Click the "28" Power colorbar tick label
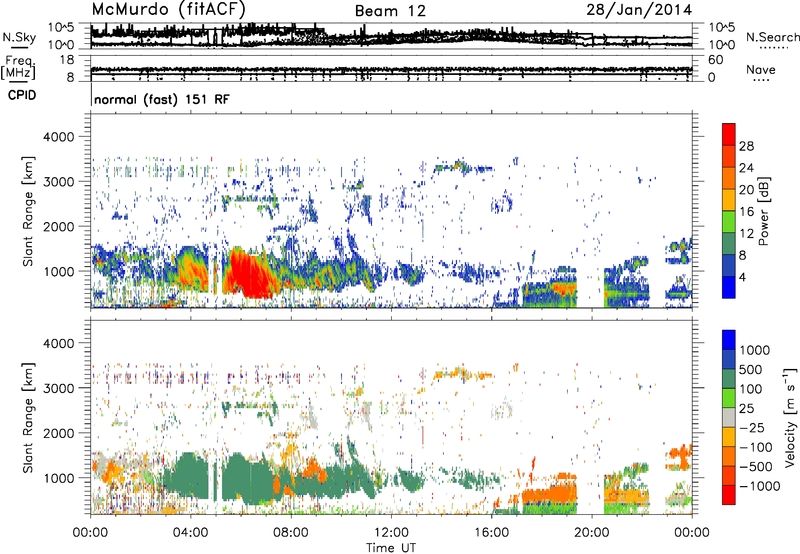Screen dimensions: 800x554 pos(746,146)
